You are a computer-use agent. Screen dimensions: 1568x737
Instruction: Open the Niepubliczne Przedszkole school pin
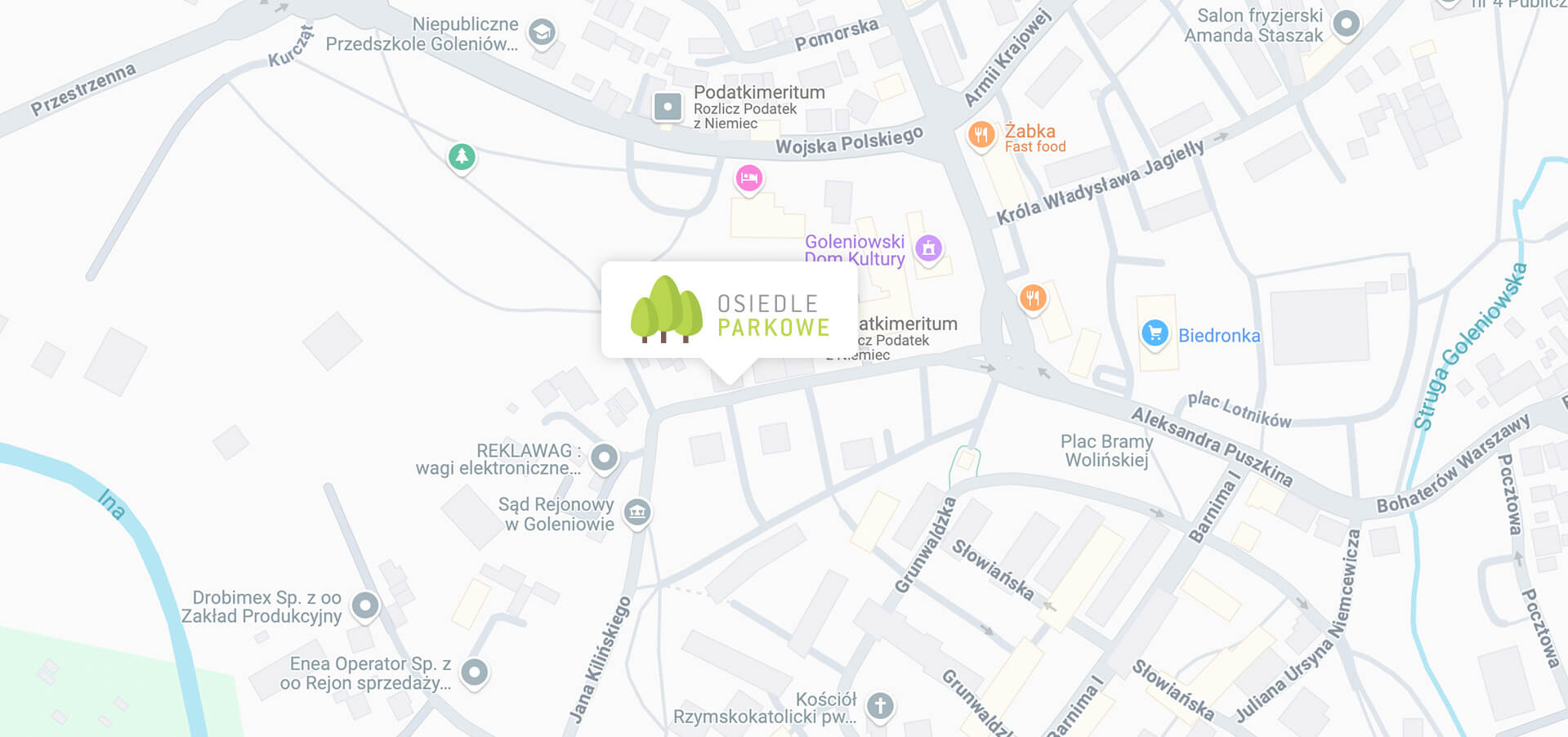pos(541,33)
